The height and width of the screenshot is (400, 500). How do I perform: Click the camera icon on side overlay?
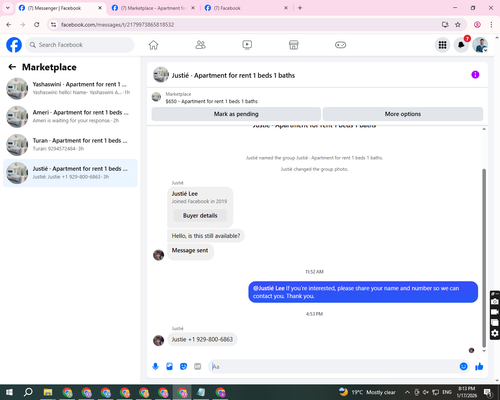495,302
